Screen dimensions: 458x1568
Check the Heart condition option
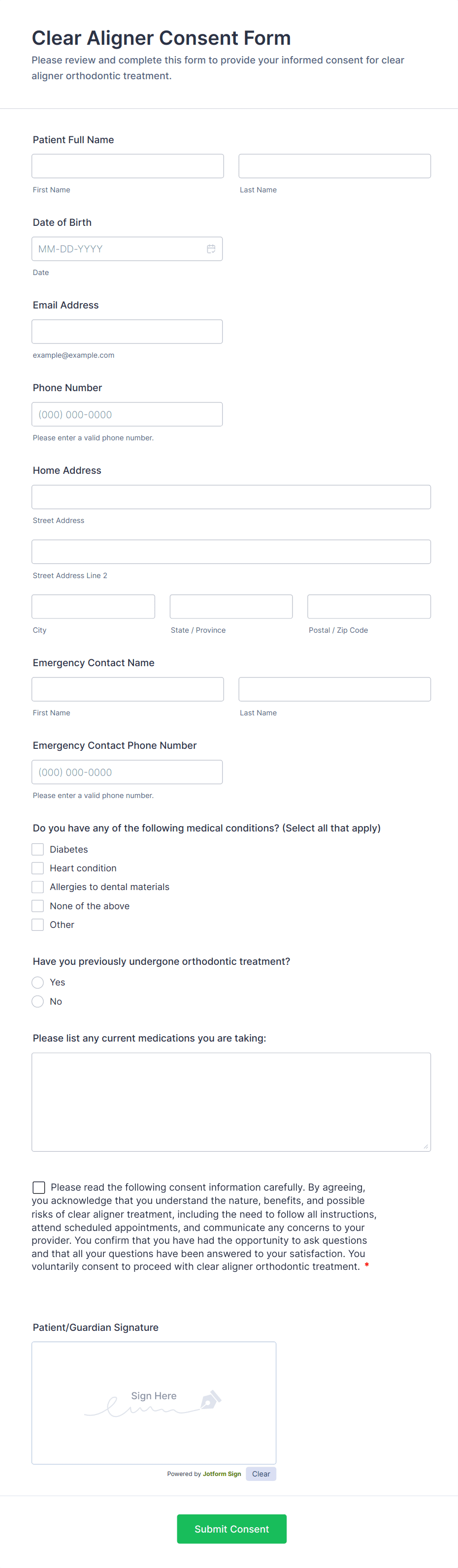tap(38, 868)
